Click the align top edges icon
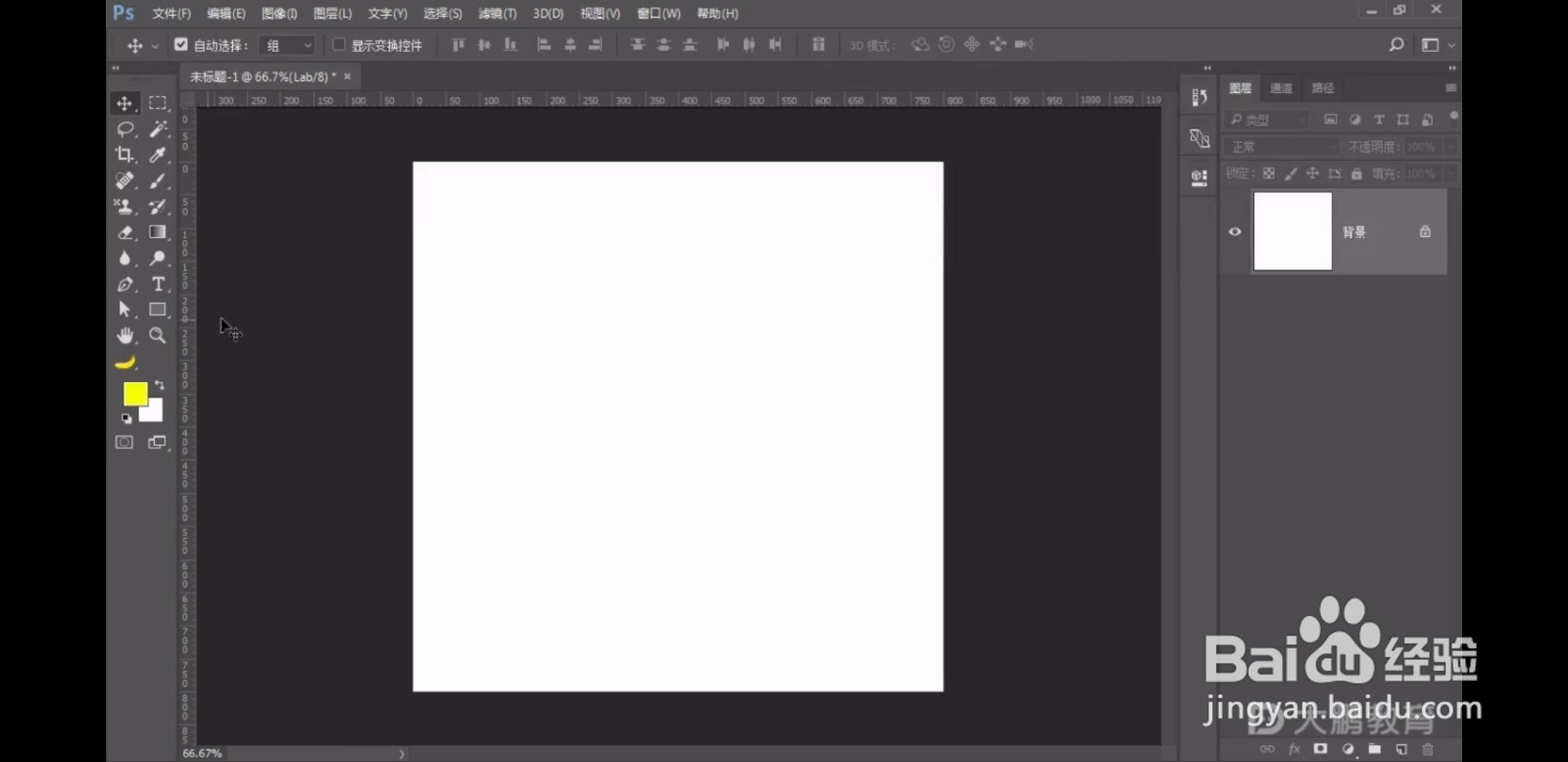The image size is (1568, 762). pos(458,45)
